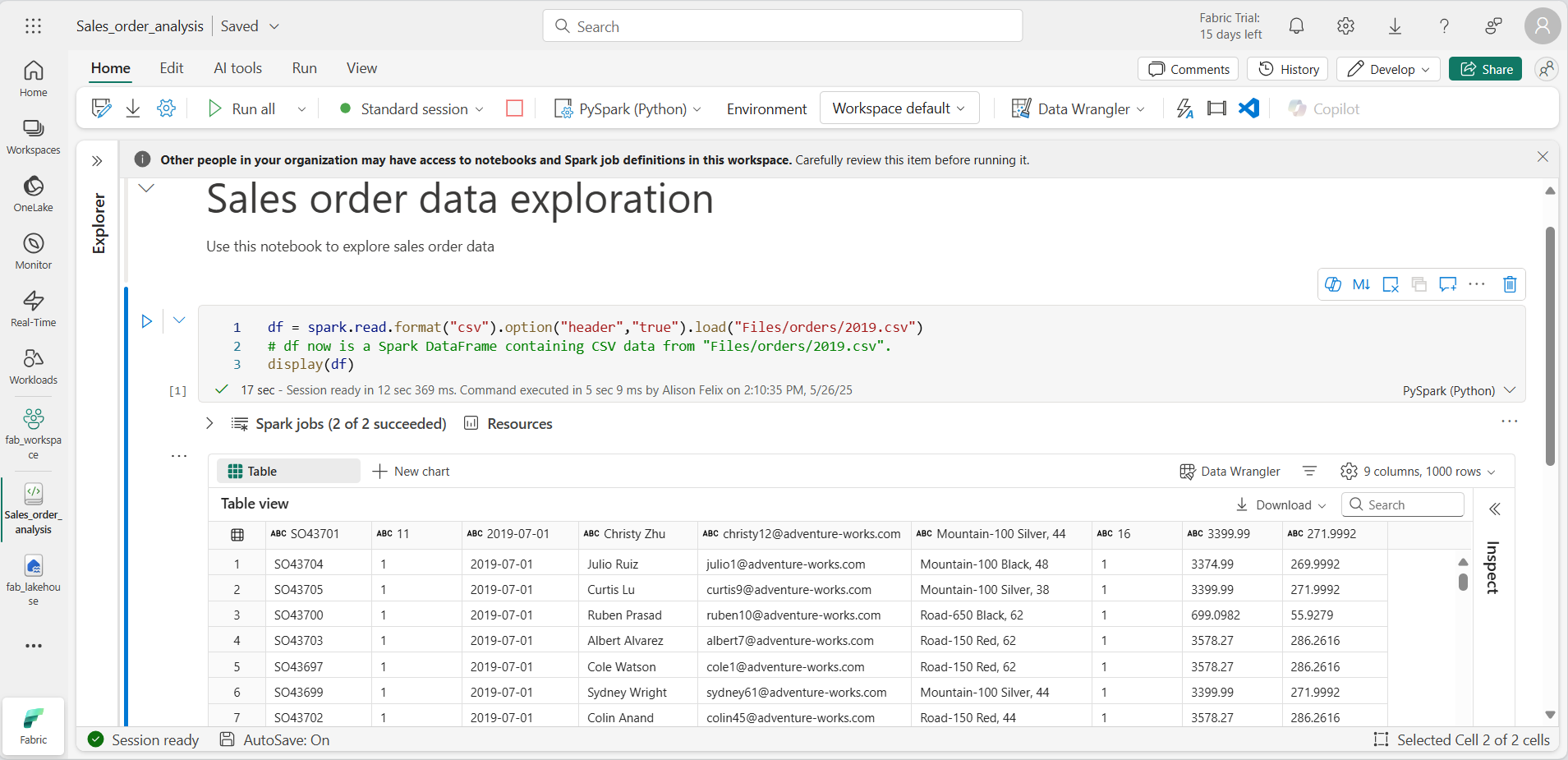Open fab_lakehouse item in sidebar
Screen dimensions: 1568x760
[x=33, y=580]
